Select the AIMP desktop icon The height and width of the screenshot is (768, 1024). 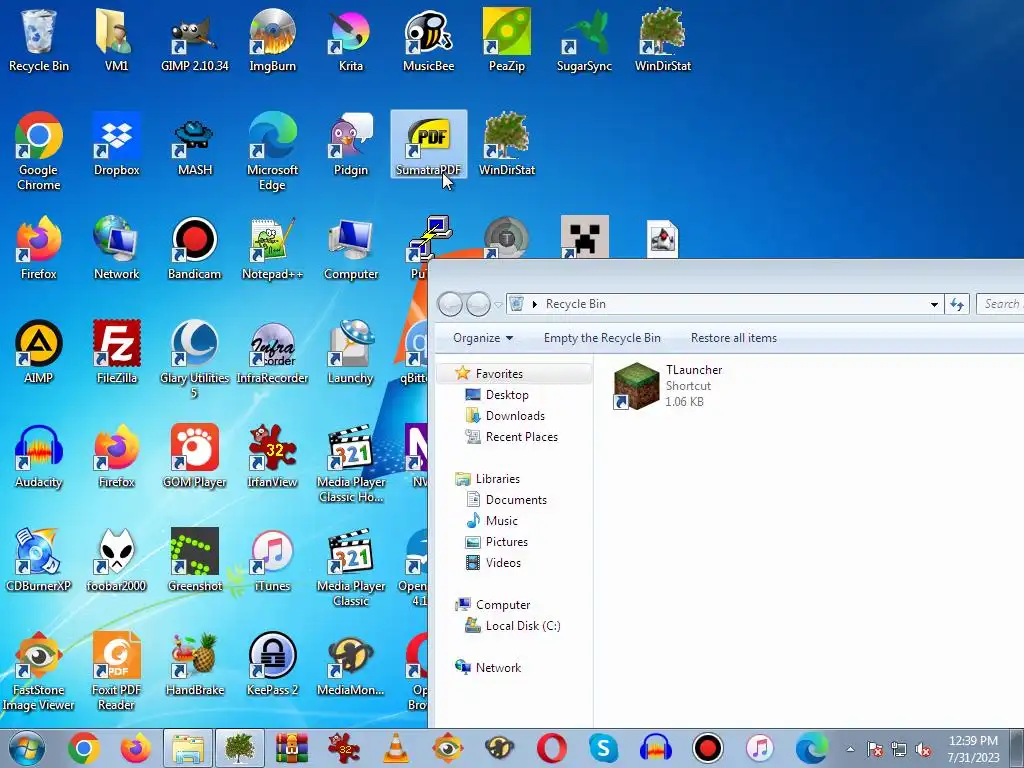pos(39,353)
